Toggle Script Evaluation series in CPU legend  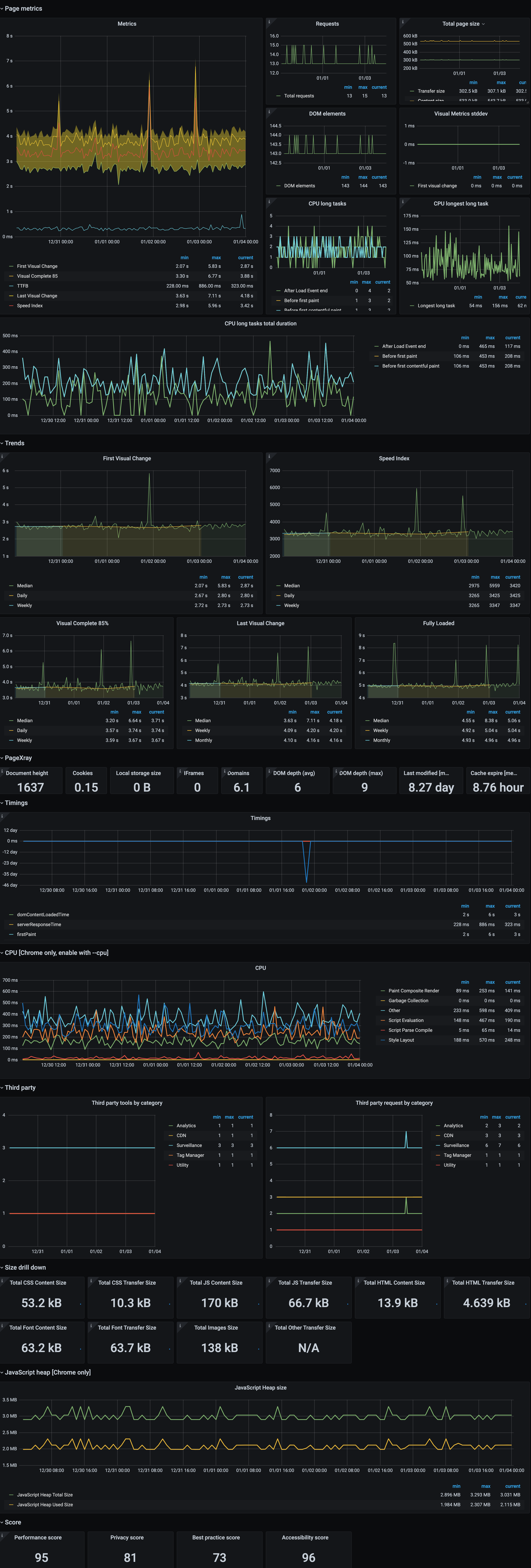(406, 1020)
